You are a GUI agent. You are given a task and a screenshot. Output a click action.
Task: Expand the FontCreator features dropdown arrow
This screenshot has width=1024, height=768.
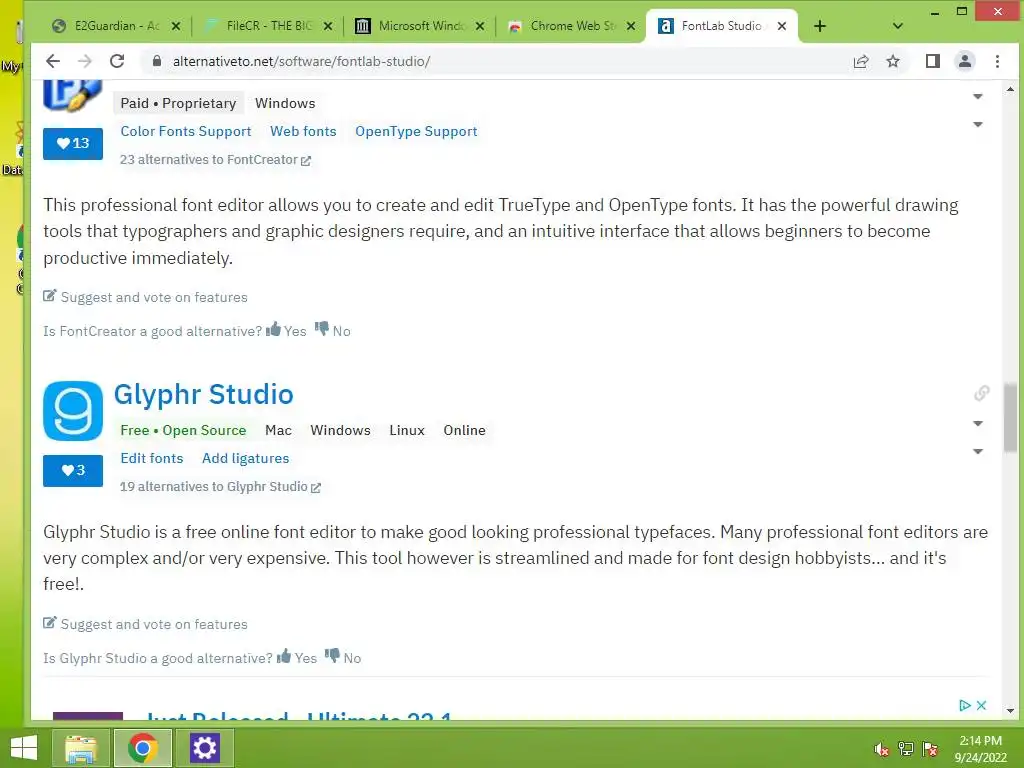978,125
